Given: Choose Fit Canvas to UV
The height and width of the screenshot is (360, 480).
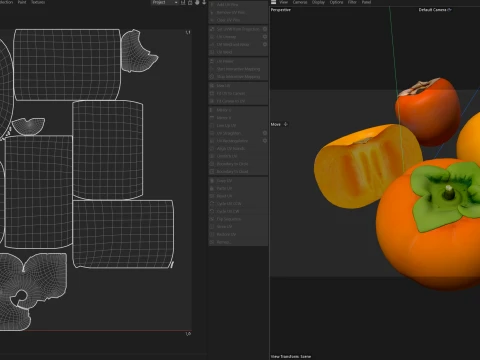Looking at the screenshot, I should coord(238,101).
